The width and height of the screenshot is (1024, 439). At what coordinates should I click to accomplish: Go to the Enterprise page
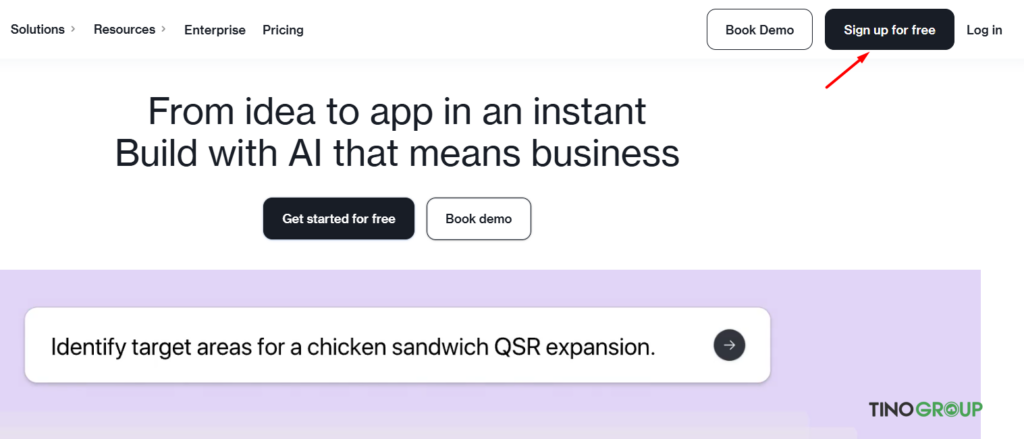coord(214,30)
